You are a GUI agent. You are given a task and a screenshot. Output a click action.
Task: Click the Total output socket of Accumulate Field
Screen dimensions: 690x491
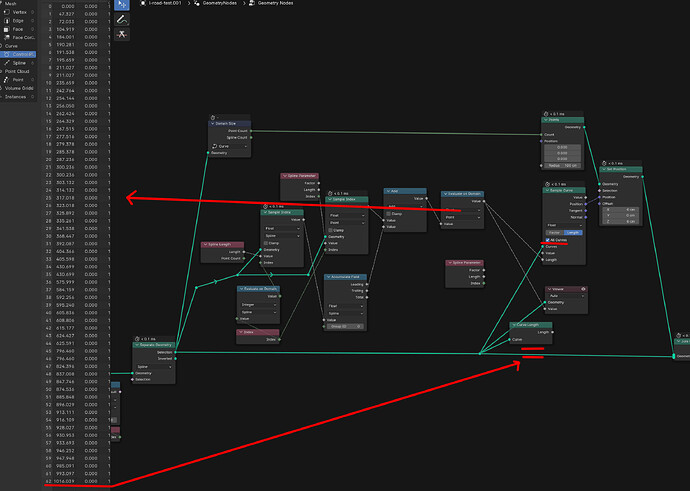(367, 297)
